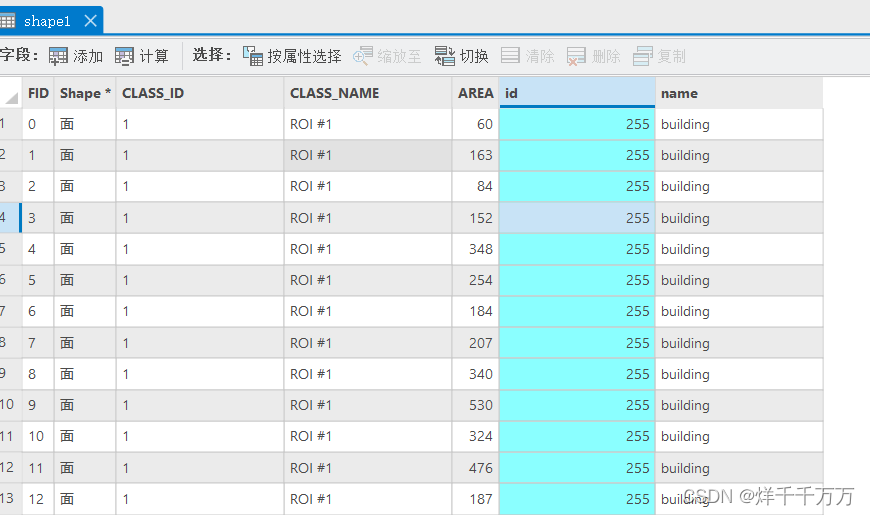Select row number 1 header
The image size is (870, 515).
click(x=10, y=124)
